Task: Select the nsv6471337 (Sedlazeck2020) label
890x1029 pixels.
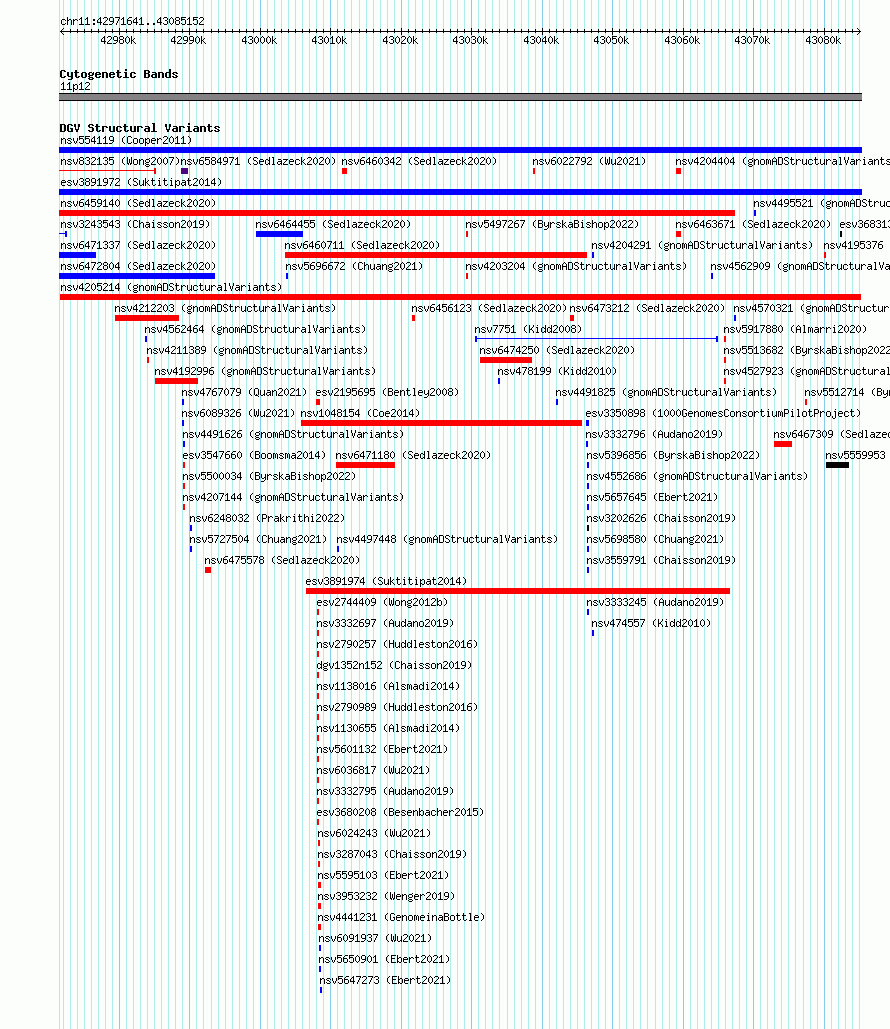Action: 138,245
